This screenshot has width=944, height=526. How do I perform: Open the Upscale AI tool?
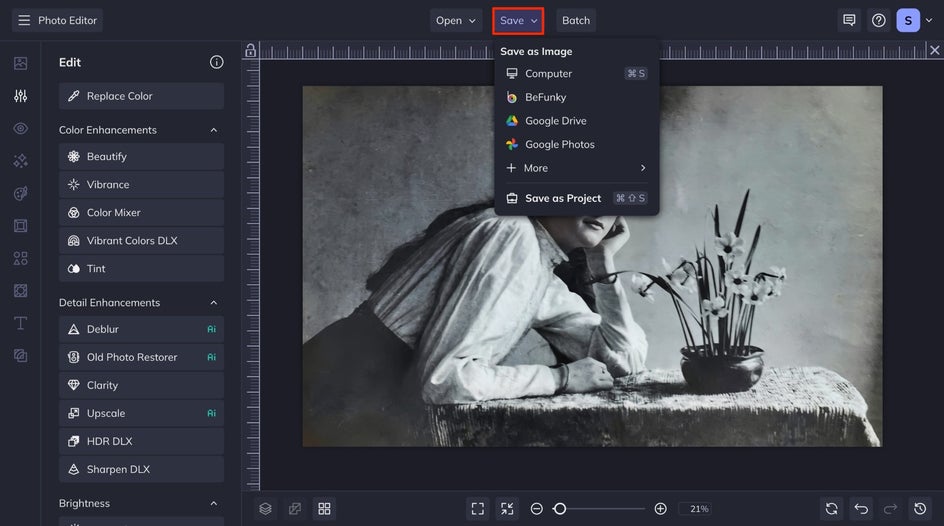coord(141,413)
